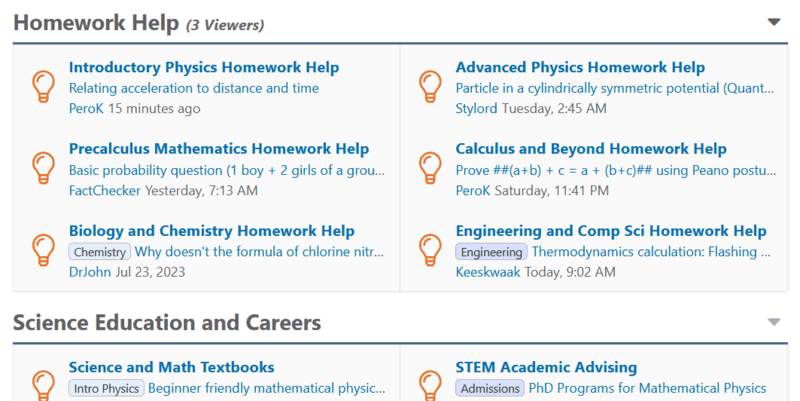Open the Science Education and Careers heading
This screenshot has height=401, width=800.
[167, 323]
